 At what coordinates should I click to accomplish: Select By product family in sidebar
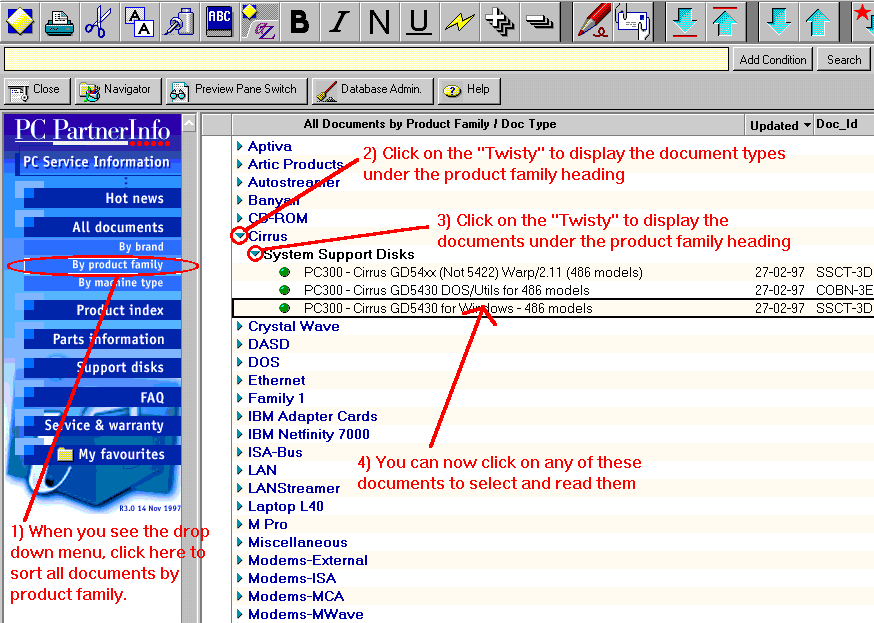(x=117, y=265)
